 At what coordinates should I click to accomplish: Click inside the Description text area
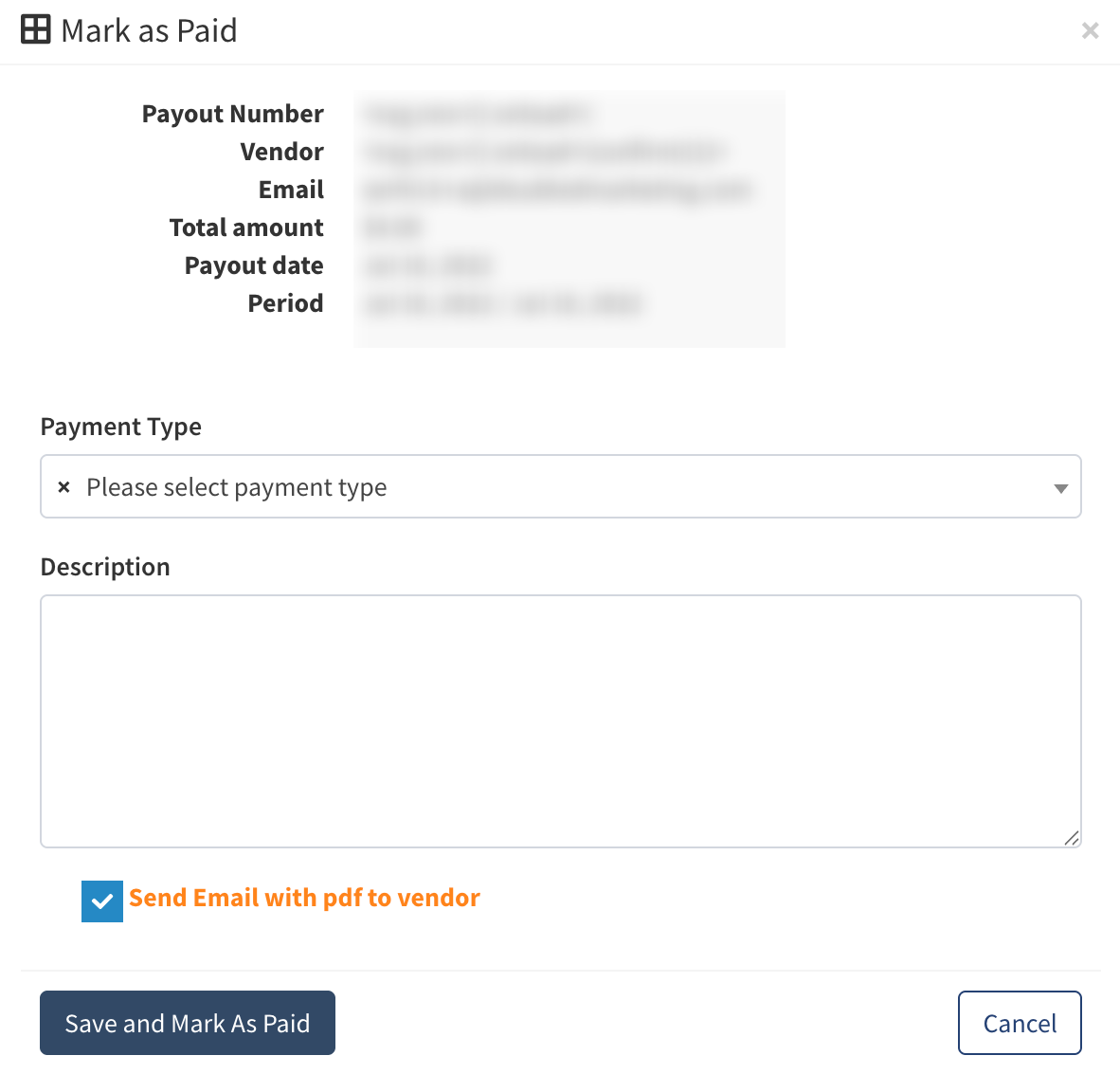pos(561,721)
